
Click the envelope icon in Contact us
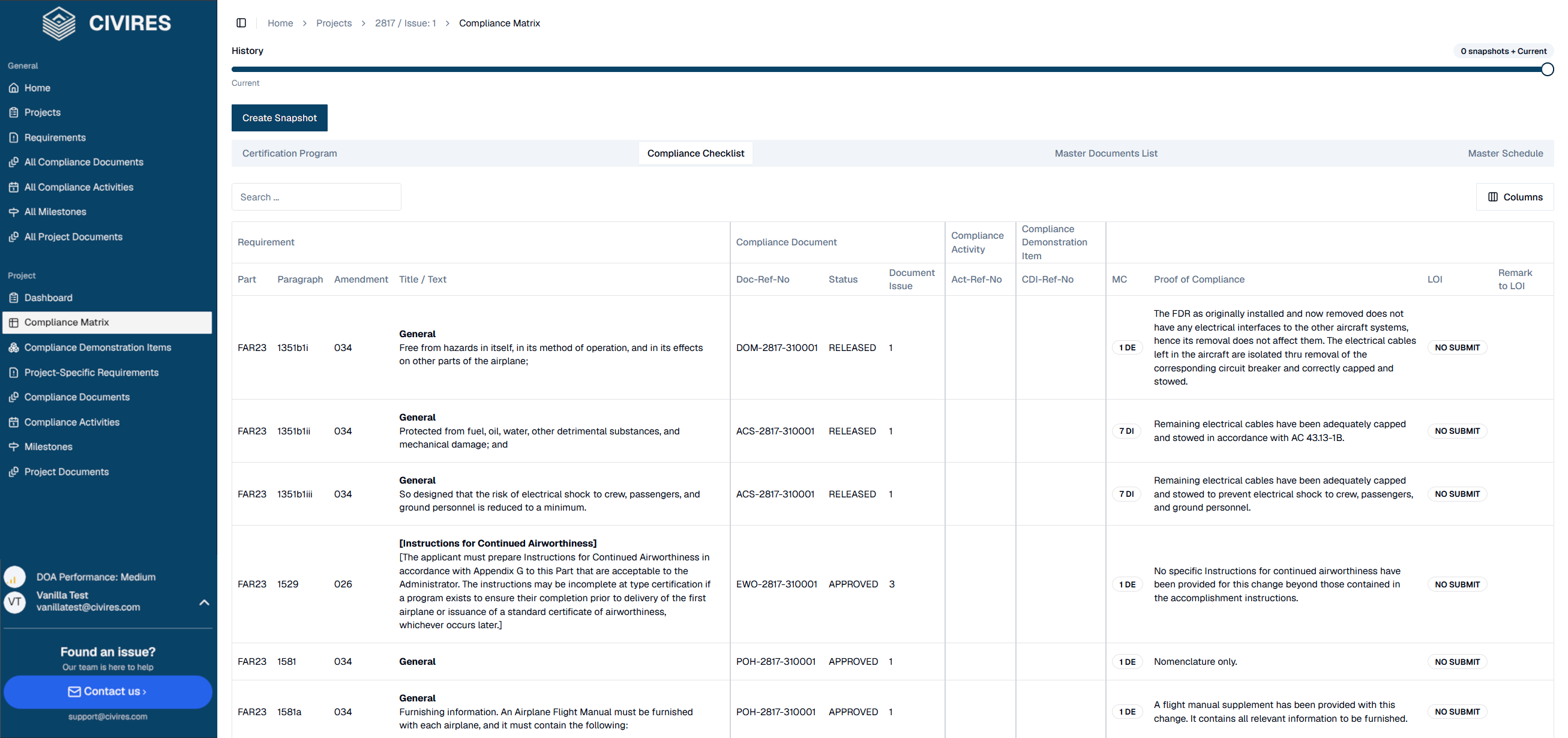coord(74,692)
